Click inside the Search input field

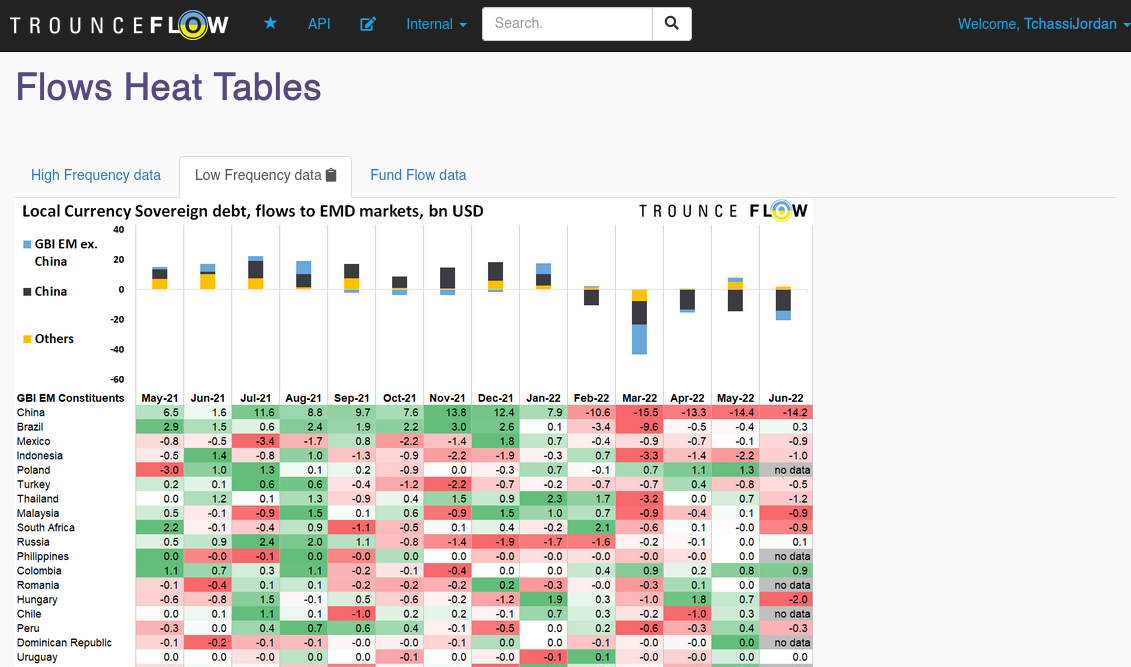pyautogui.click(x=567, y=23)
